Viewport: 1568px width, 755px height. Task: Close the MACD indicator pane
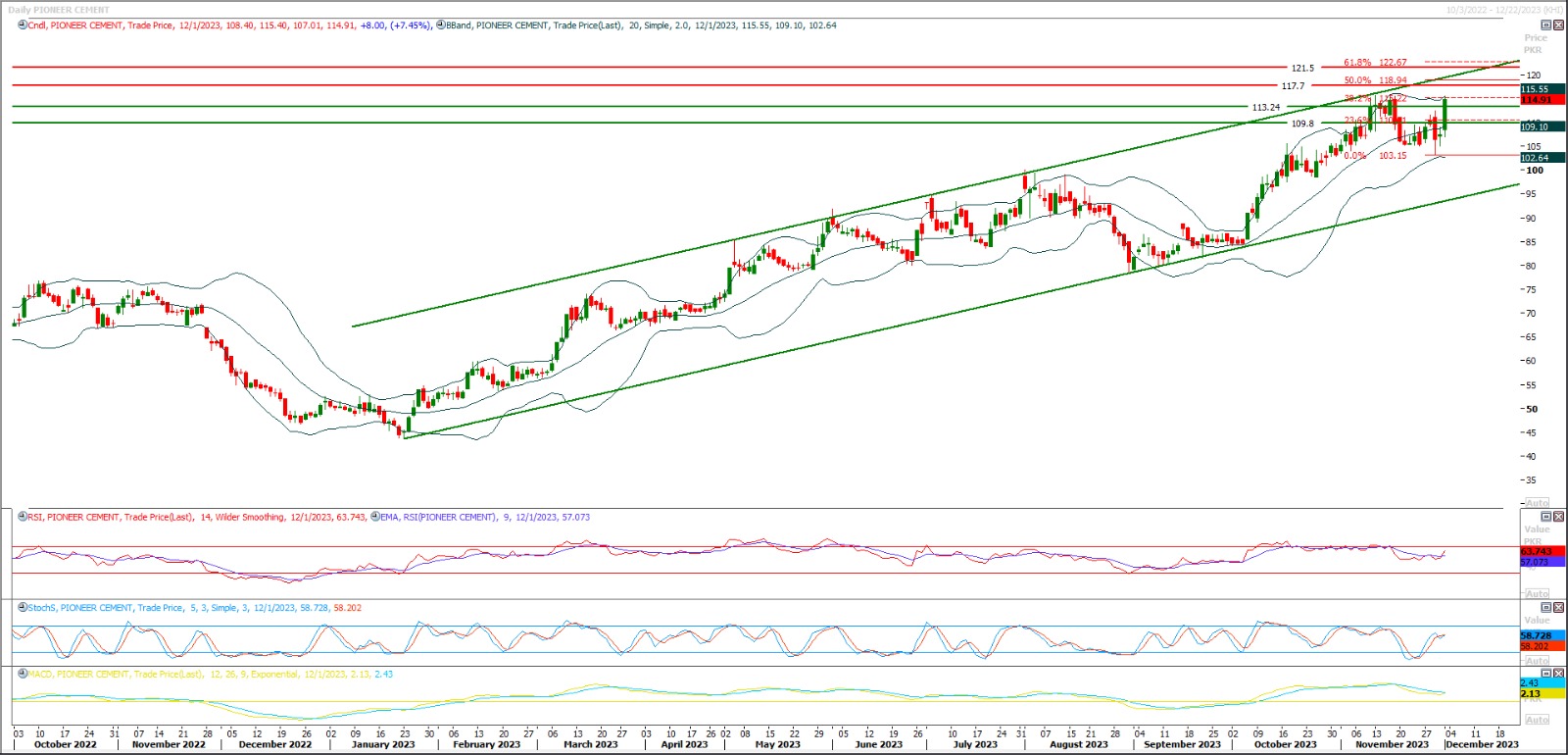pyautogui.click(x=1559, y=674)
